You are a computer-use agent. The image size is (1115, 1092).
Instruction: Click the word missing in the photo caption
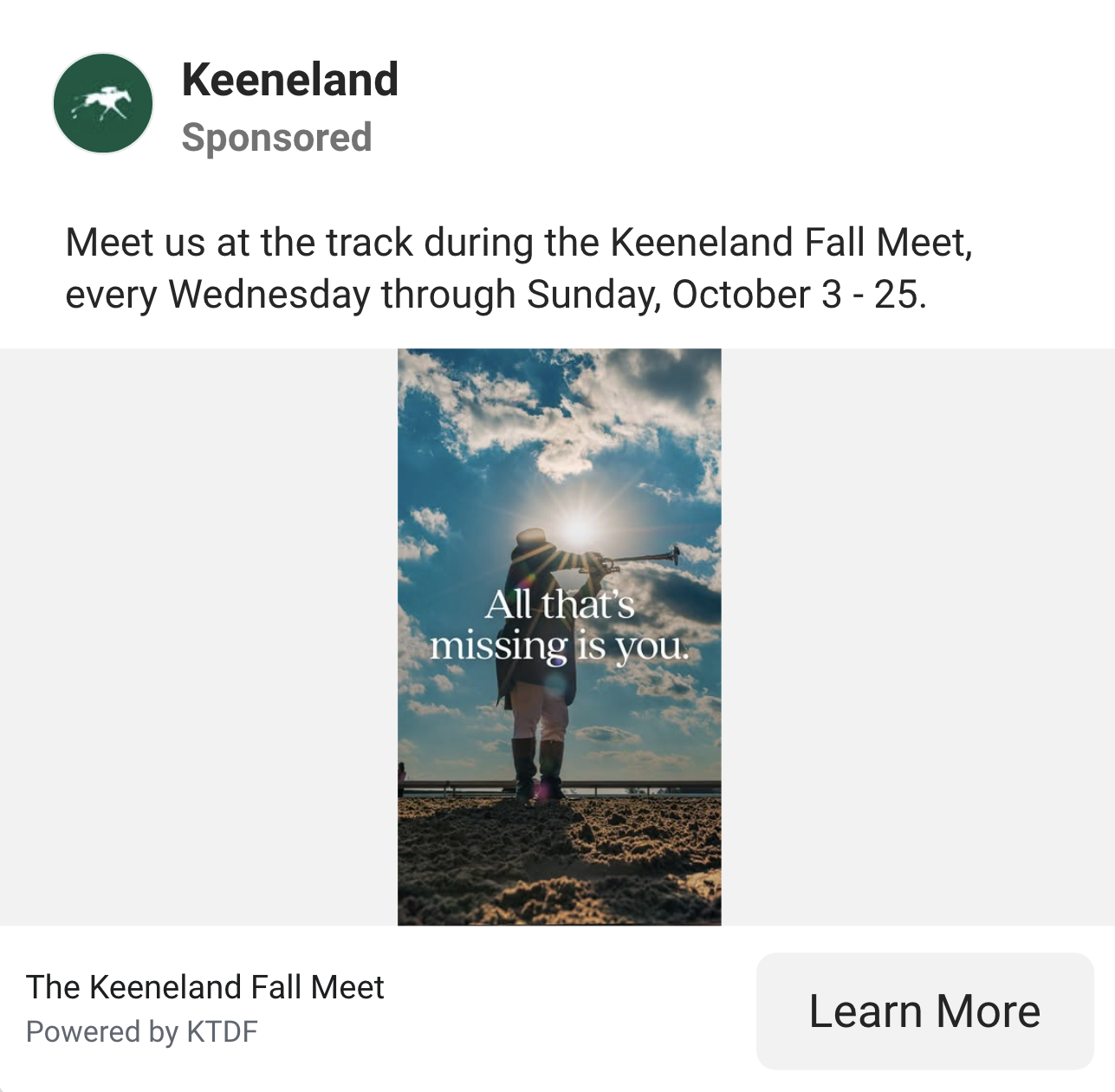pyautogui.click(x=498, y=647)
